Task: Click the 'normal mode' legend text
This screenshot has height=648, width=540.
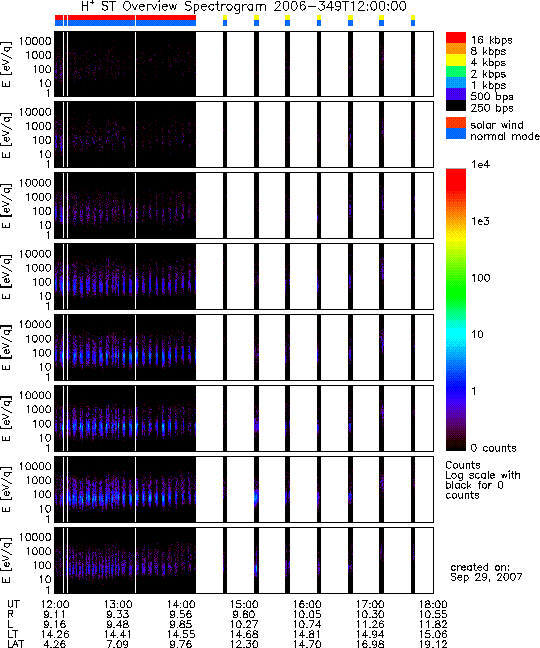Action: (505, 136)
